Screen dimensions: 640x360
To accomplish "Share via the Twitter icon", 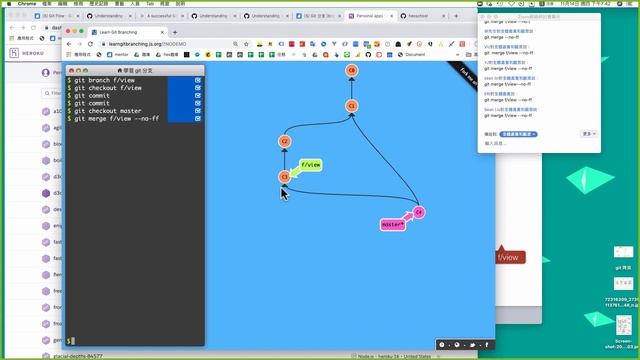I will [472, 345].
